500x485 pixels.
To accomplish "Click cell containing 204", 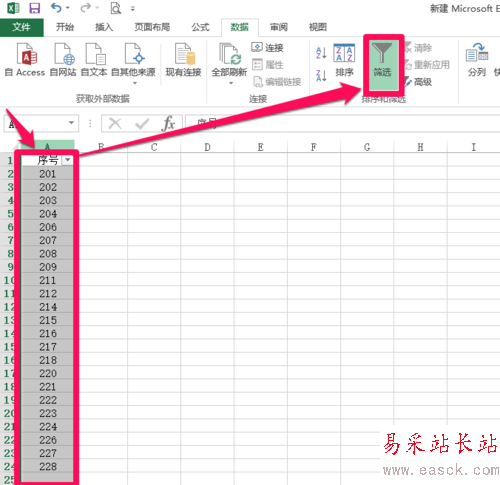I will pos(47,214).
